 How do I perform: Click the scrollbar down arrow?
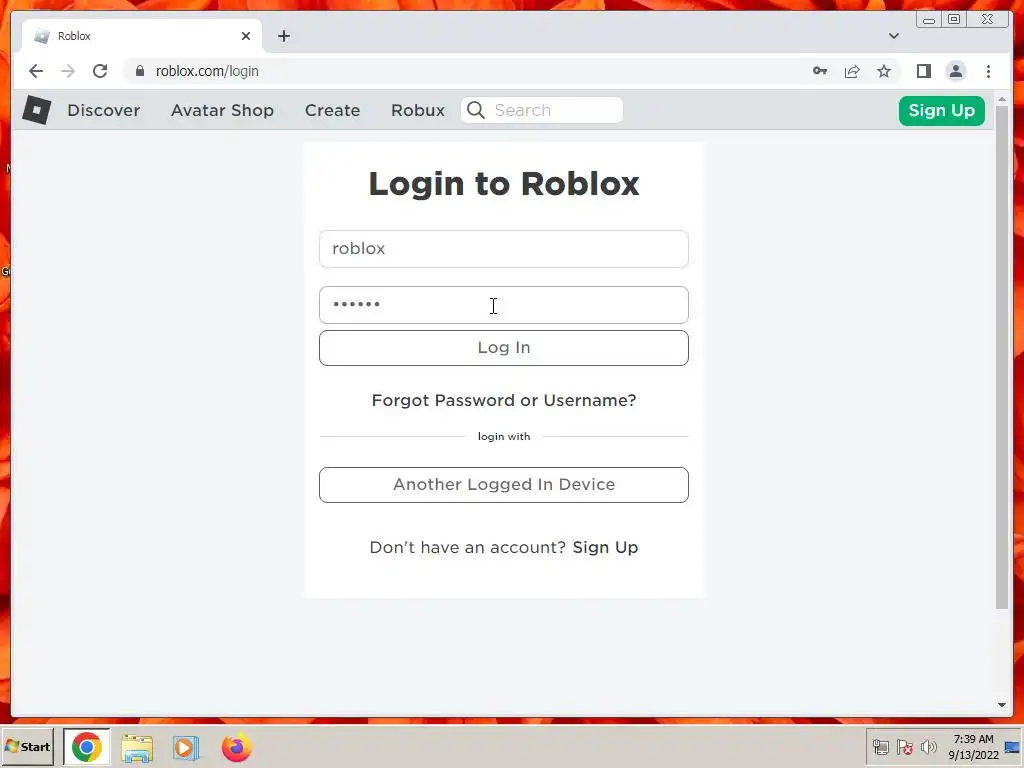click(1002, 705)
